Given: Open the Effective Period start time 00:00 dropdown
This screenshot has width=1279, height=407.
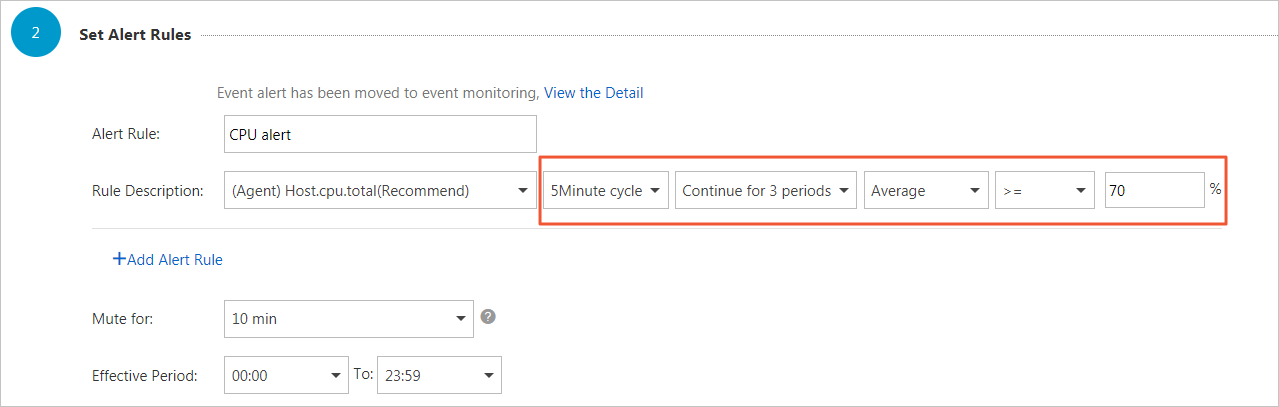Looking at the screenshot, I should point(286,376).
